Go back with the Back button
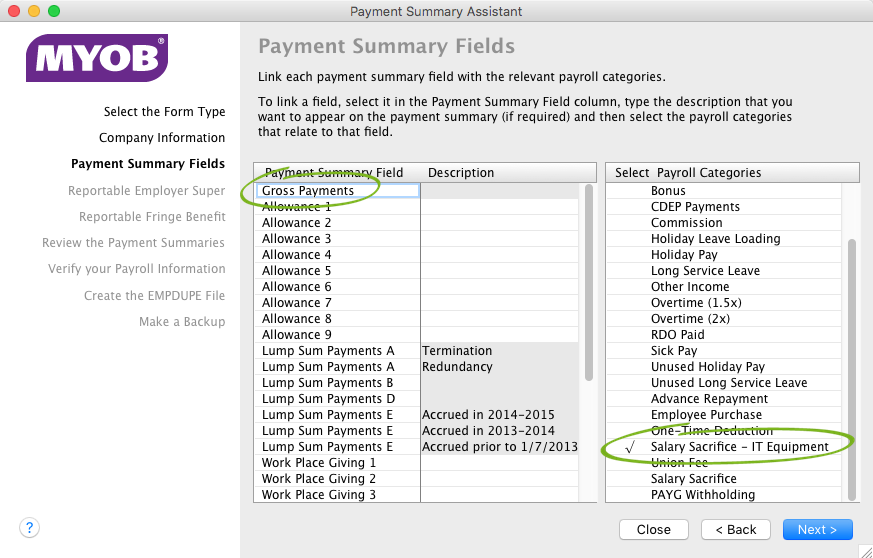This screenshot has height=558, width=873. 735,530
